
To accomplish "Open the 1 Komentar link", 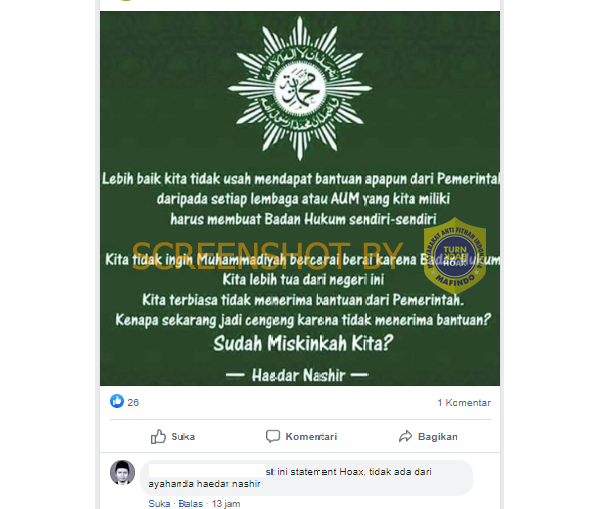I will coord(464,403).
